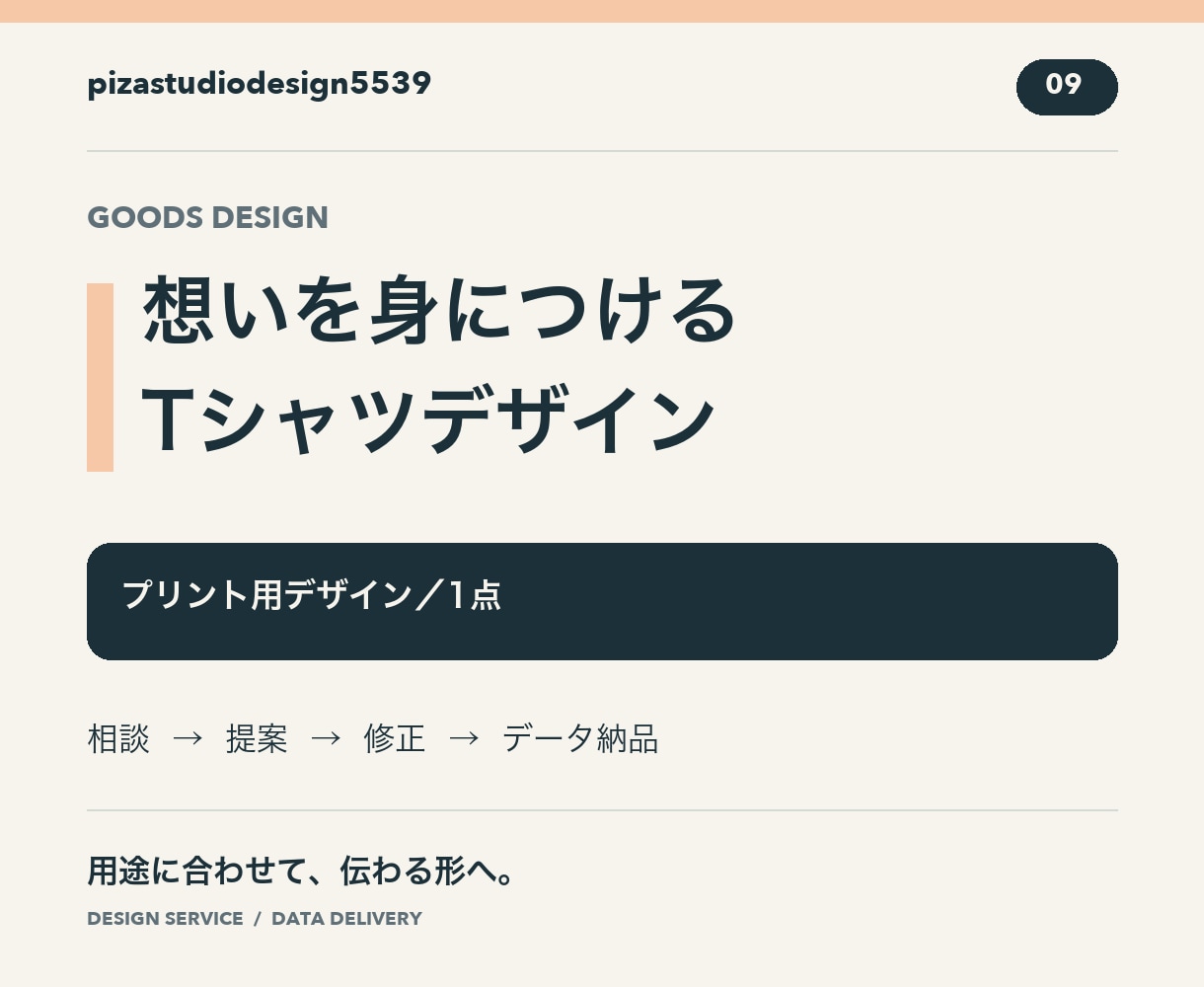Click the 相談 step text
The image size is (1204, 987).
tap(118, 738)
